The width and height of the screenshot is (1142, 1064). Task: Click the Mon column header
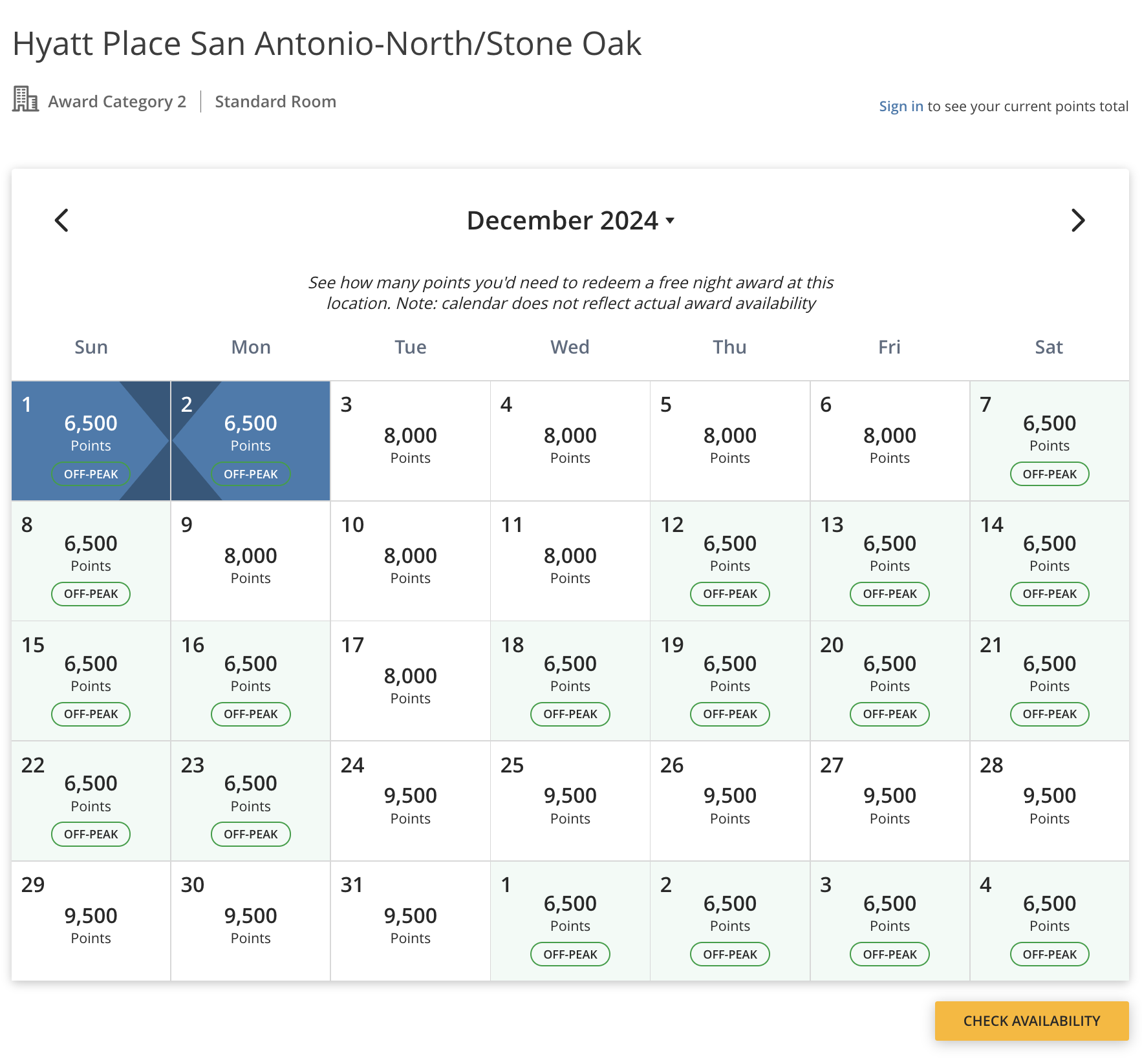coord(251,347)
